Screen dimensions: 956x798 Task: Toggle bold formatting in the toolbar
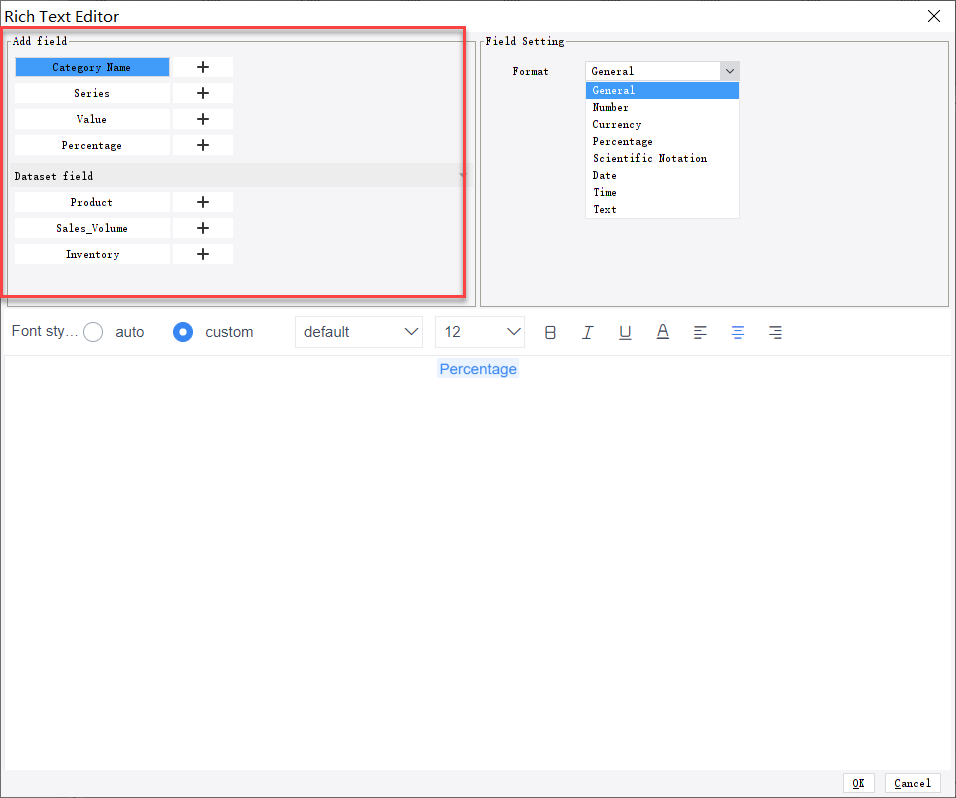550,332
